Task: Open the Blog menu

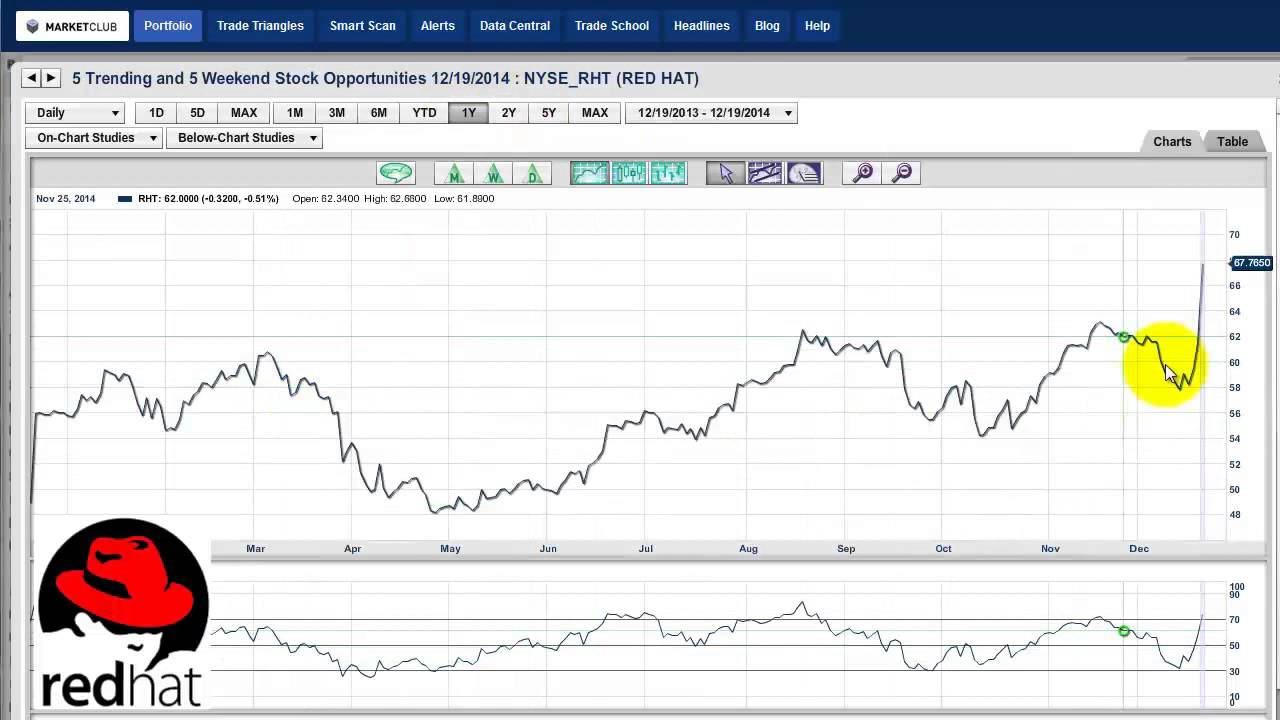Action: tap(767, 26)
